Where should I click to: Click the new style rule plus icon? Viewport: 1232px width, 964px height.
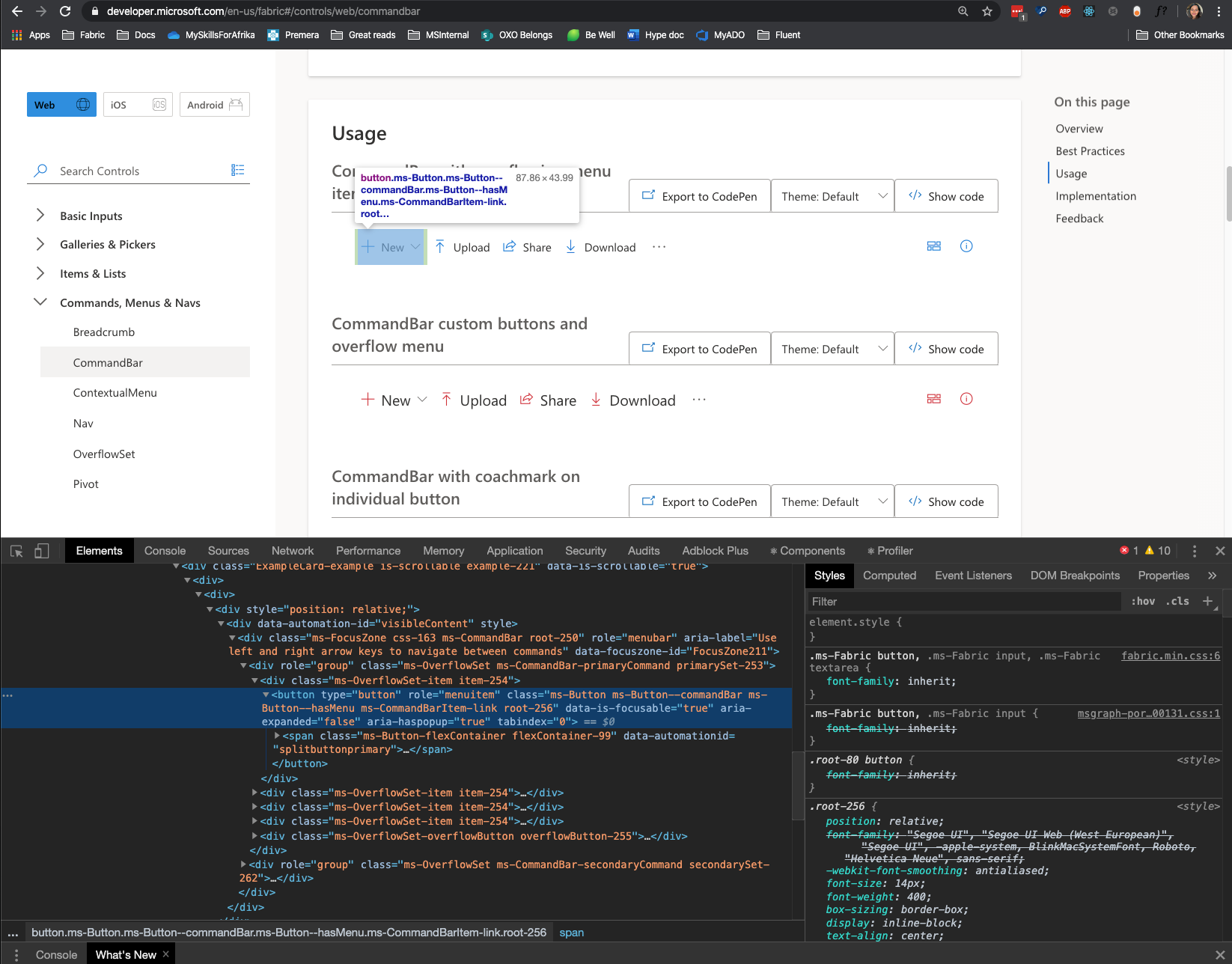pos(1207,601)
